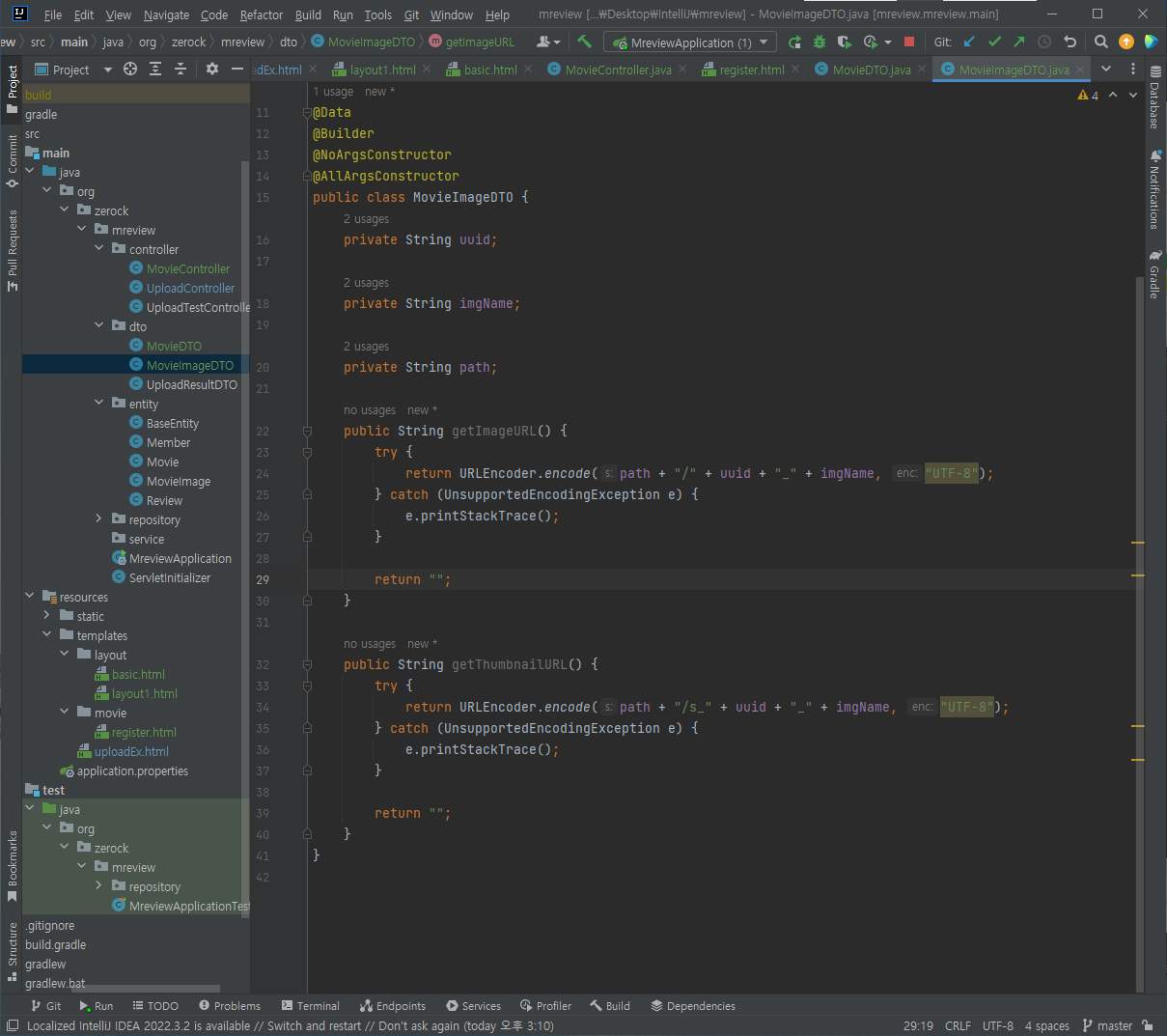Expand the static folder under resources
Screen dimensions: 1167x1036
tap(47, 615)
